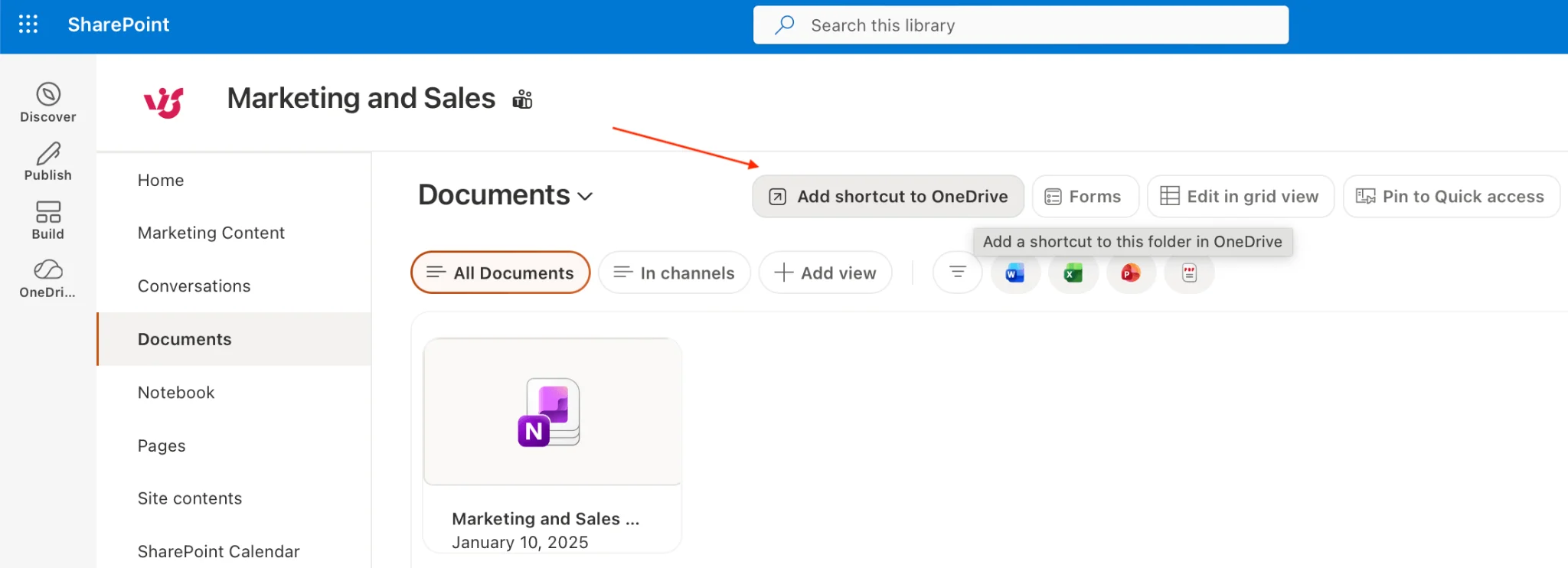Image resolution: width=1568 pixels, height=568 pixels.
Task: Click Add view
Action: pyautogui.click(x=825, y=273)
